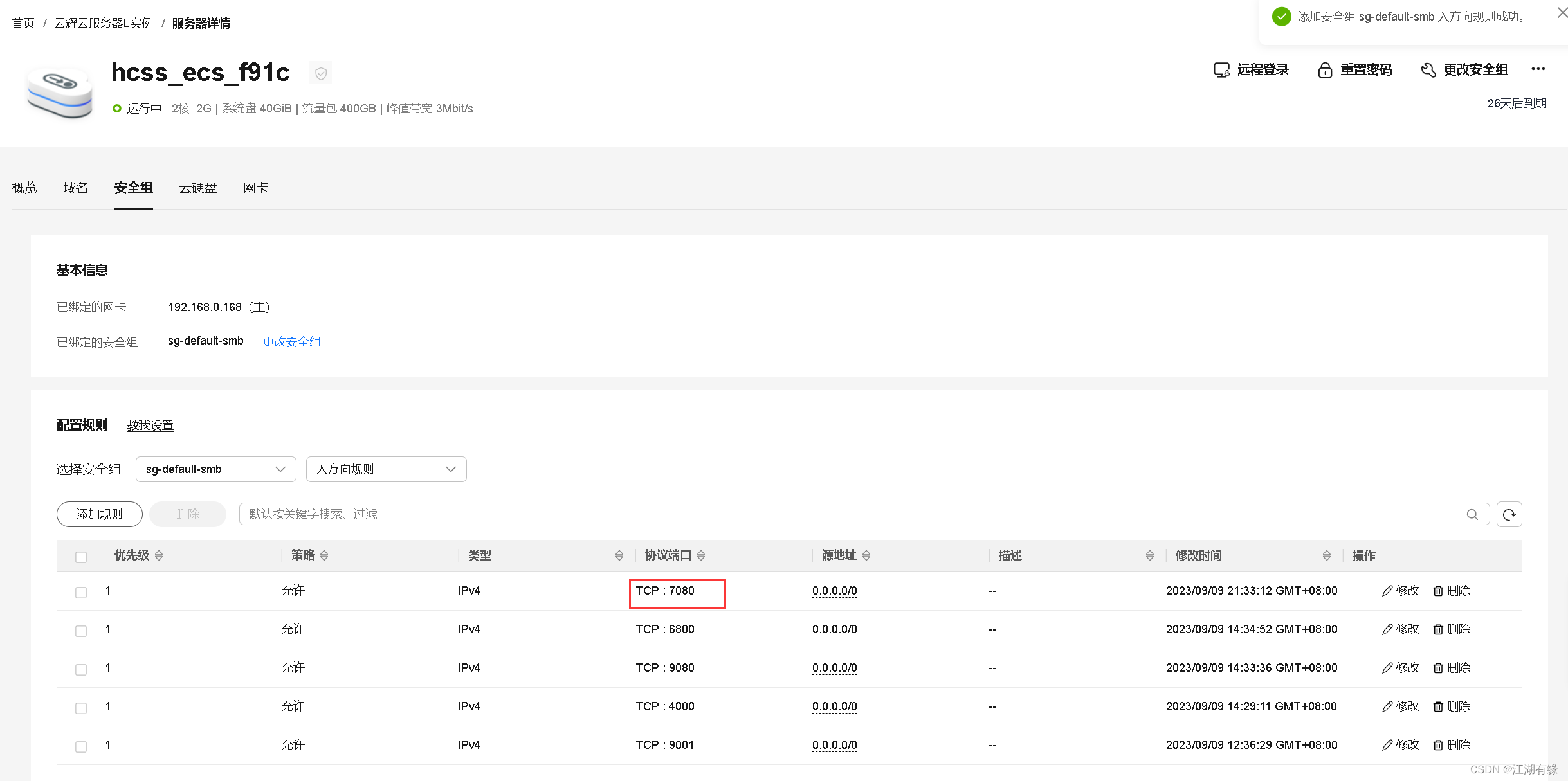Click the remote login monitor icon
The width and height of the screenshot is (1568, 781).
click(1221, 70)
